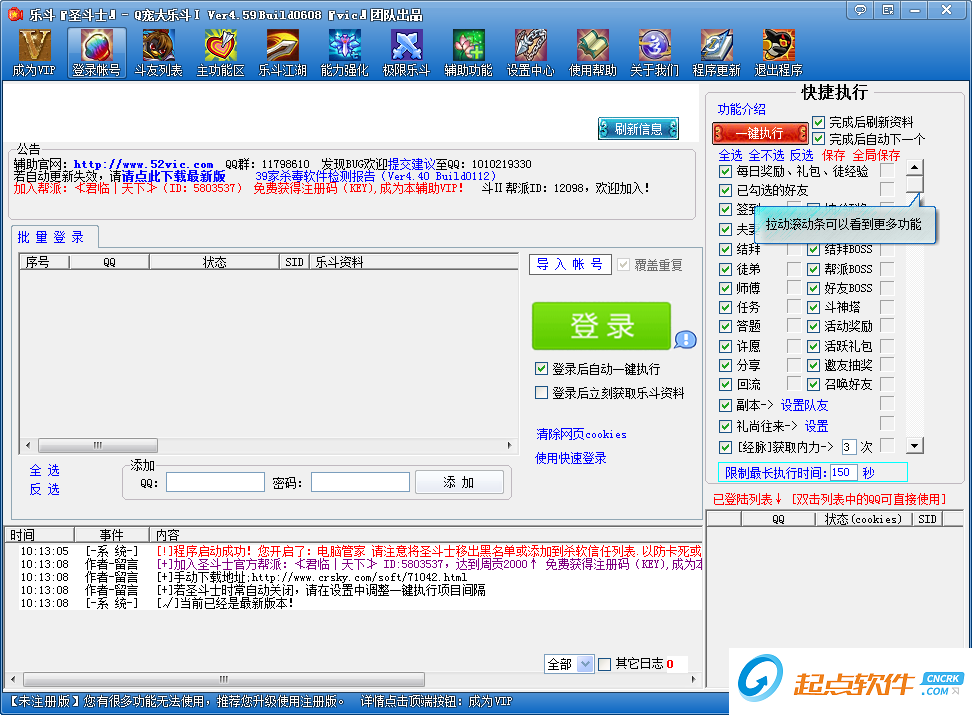Click the 退出程序 exit icon

[778, 52]
